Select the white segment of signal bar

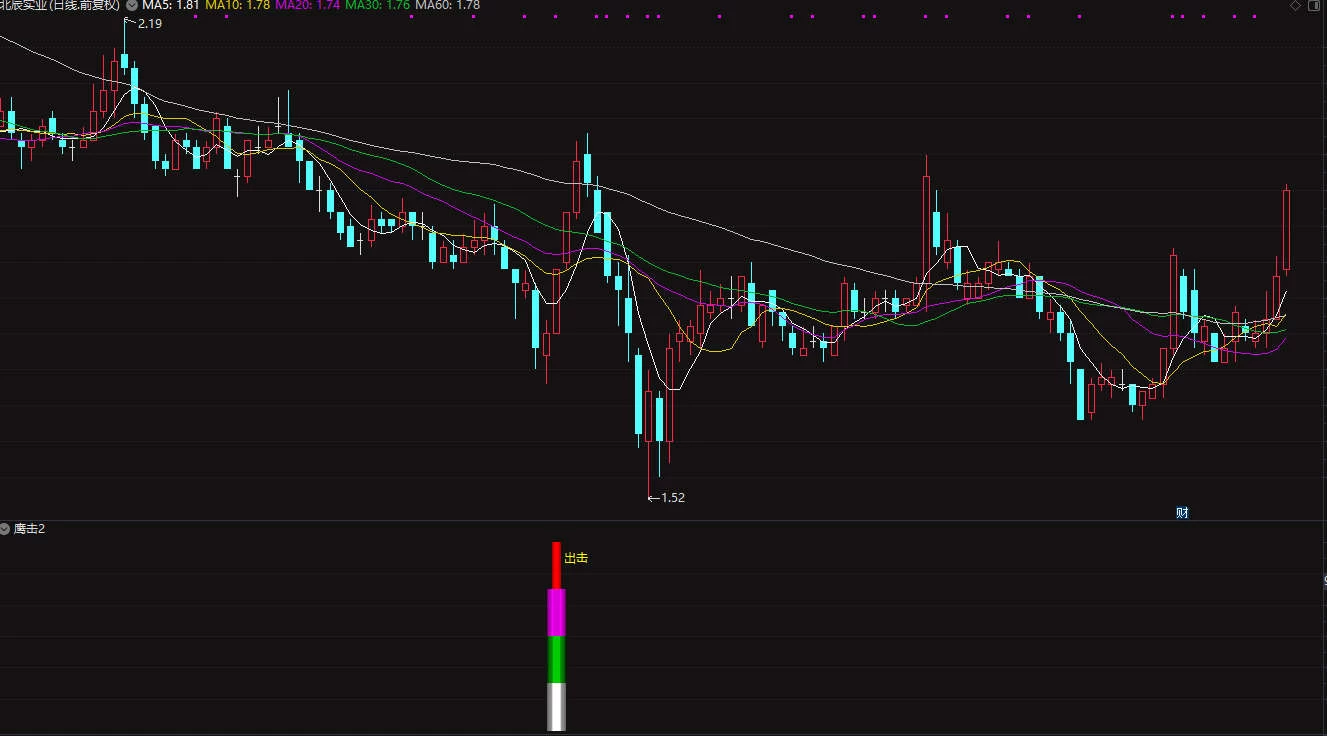coord(556,707)
